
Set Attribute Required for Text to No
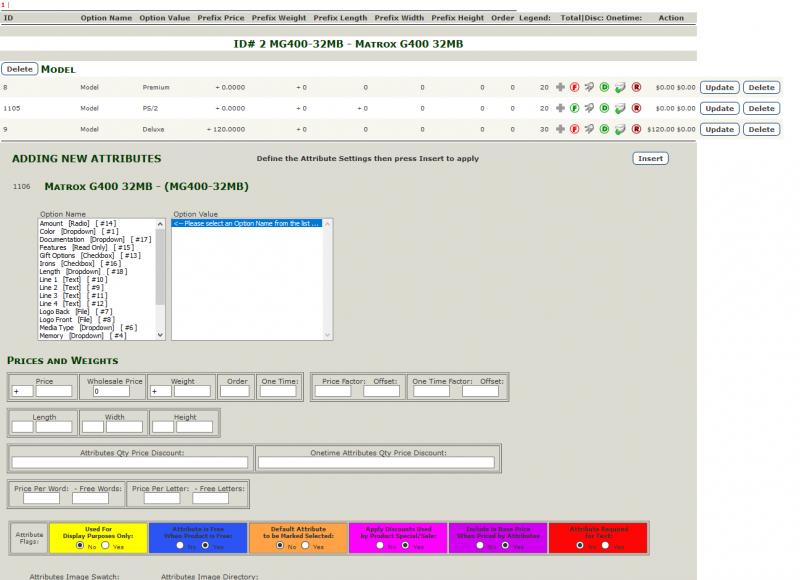pyautogui.click(x=580, y=545)
